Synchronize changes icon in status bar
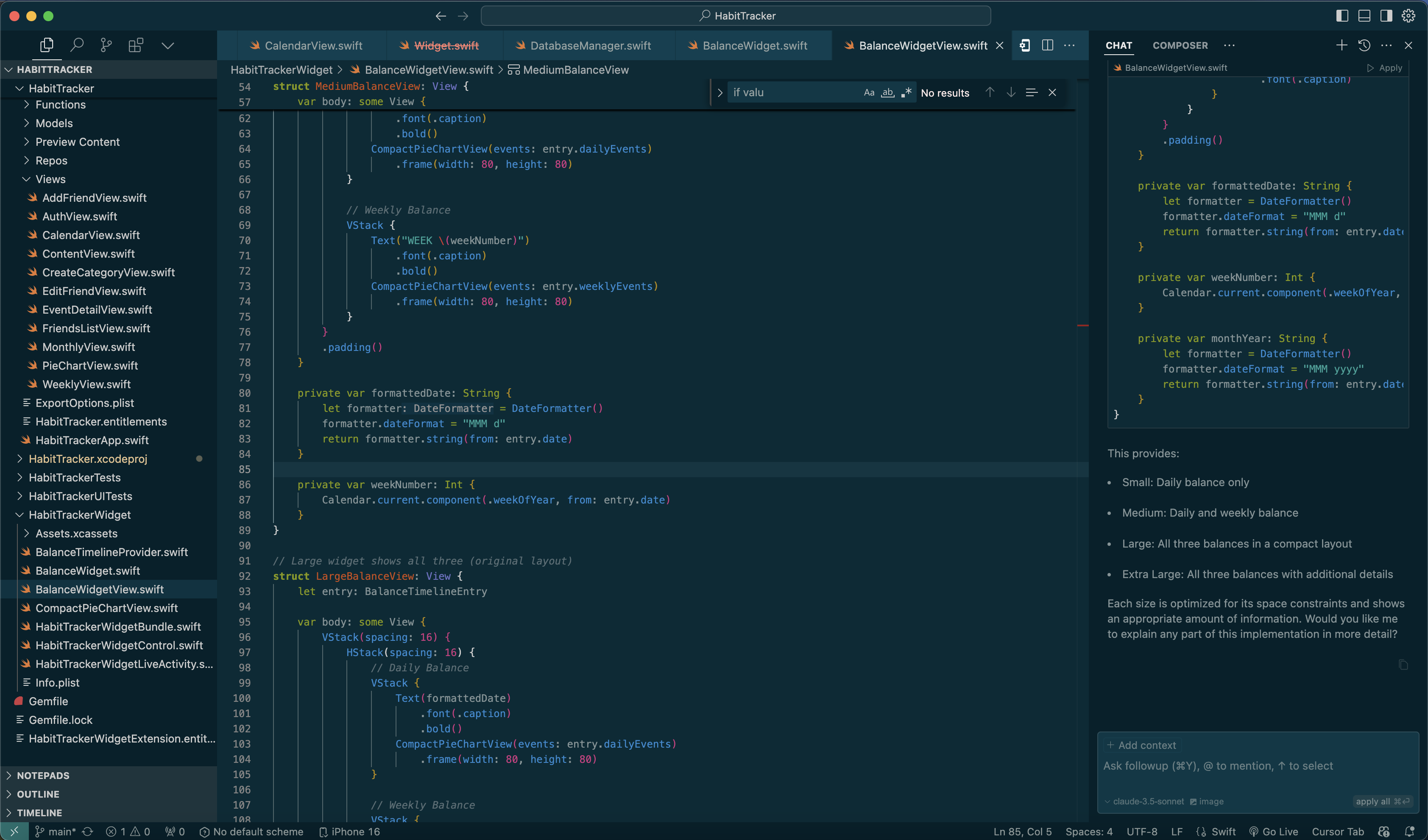This screenshot has width=1428, height=840. 87,832
